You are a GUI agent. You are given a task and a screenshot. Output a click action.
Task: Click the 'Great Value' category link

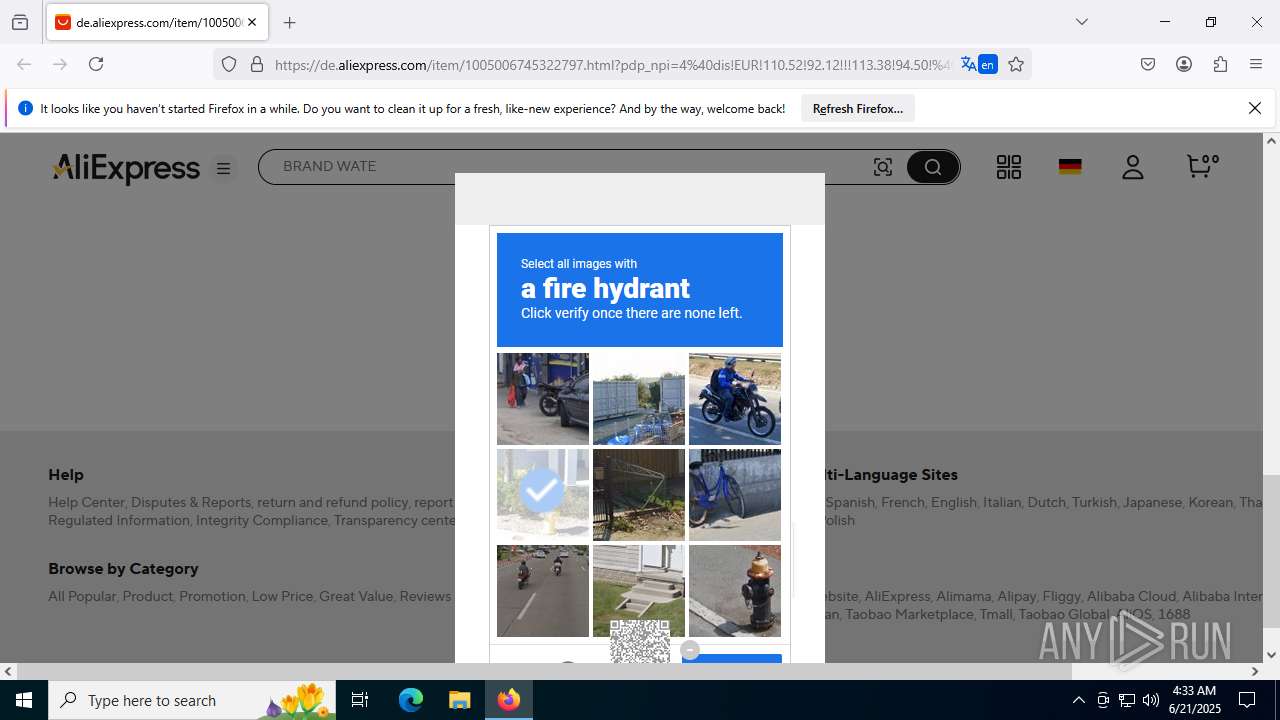[356, 596]
